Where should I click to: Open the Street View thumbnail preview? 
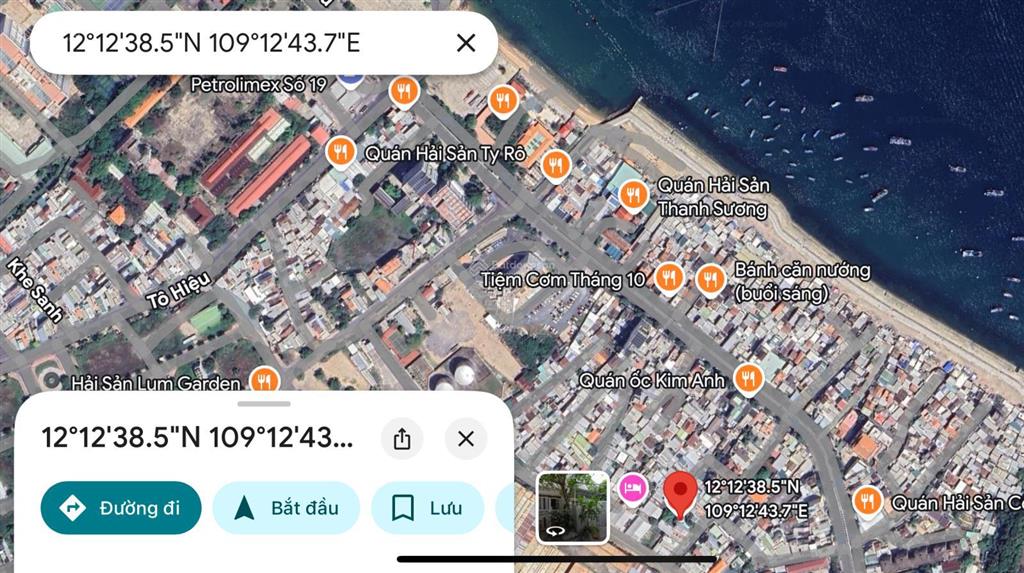572,507
